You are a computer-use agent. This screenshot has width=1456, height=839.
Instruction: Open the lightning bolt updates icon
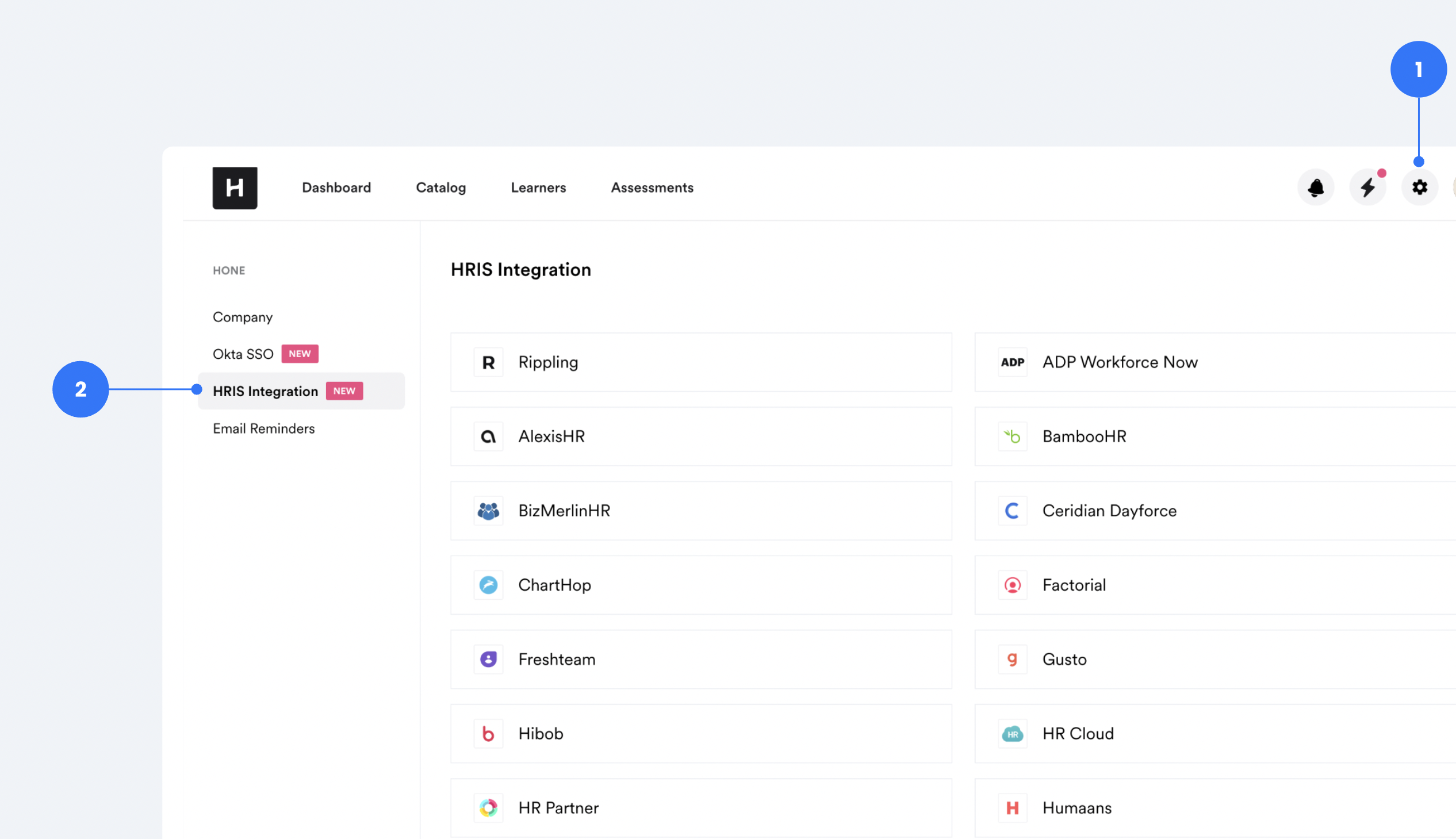point(1367,187)
